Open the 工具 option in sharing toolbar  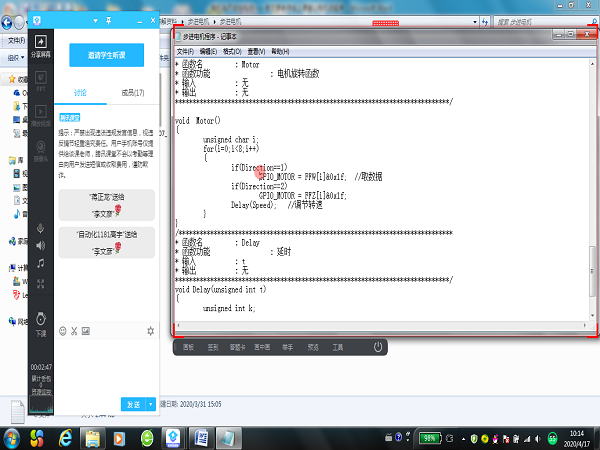point(338,347)
